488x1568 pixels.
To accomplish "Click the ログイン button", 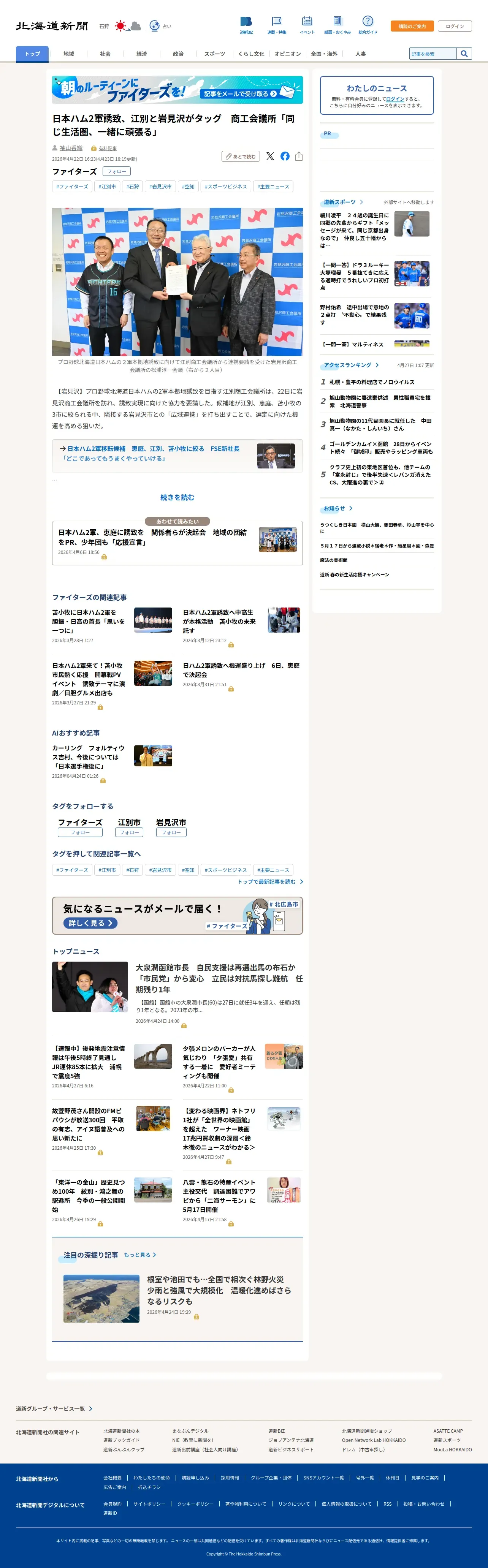I will (455, 26).
